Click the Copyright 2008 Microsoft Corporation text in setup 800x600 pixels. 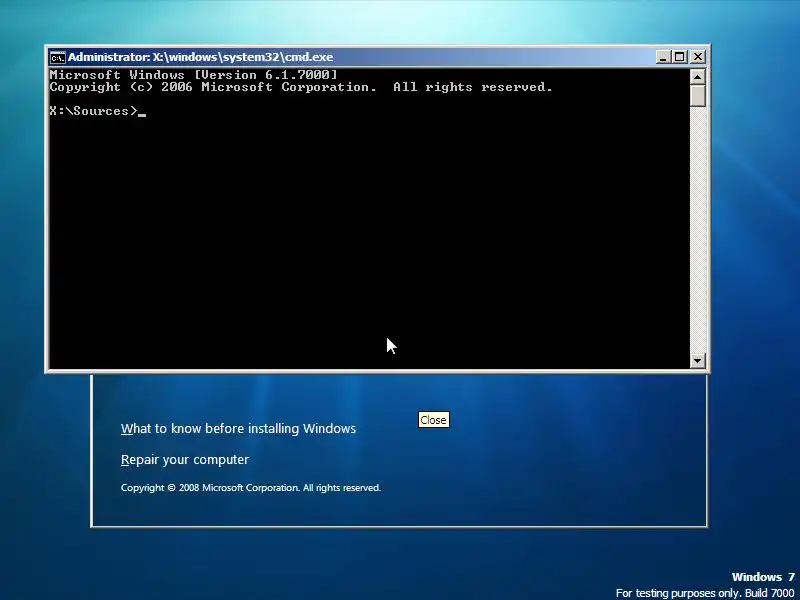point(251,488)
